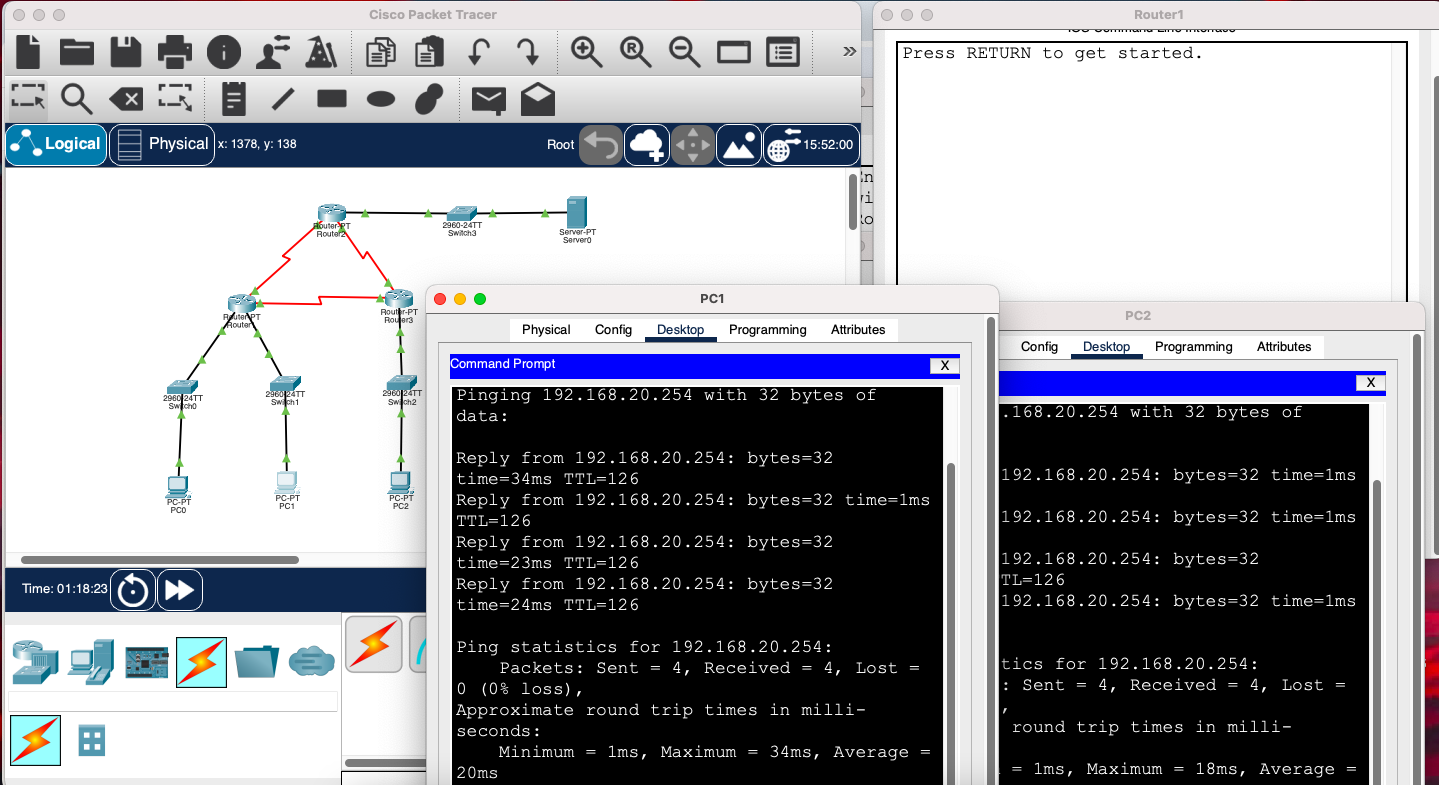The width and height of the screenshot is (1439, 785).
Task: Click the Save file icon
Action: tap(126, 52)
